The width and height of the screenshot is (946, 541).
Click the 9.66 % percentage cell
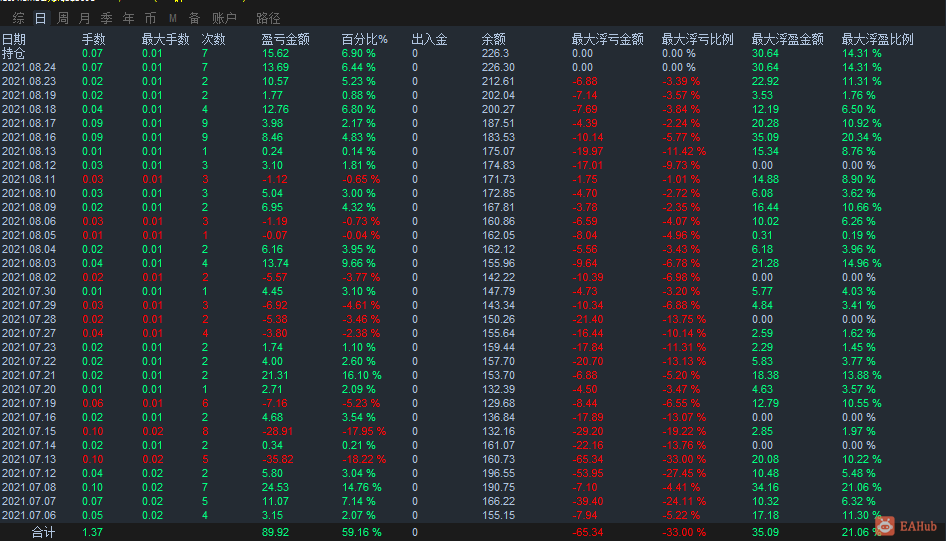tap(358, 263)
